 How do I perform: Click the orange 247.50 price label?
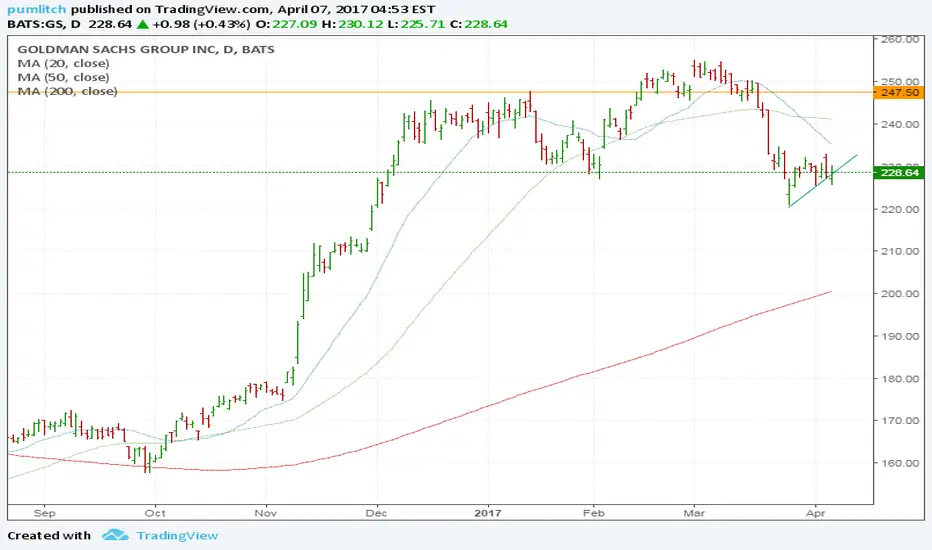click(x=899, y=93)
